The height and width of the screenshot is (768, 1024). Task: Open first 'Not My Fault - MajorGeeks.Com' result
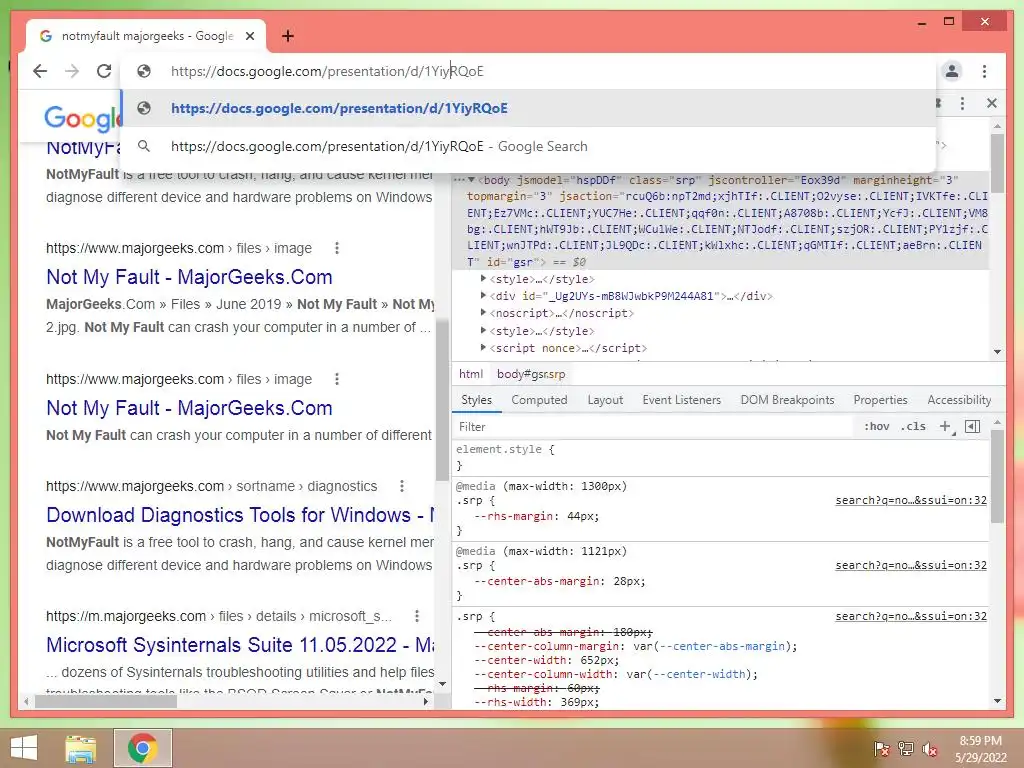[189, 277]
